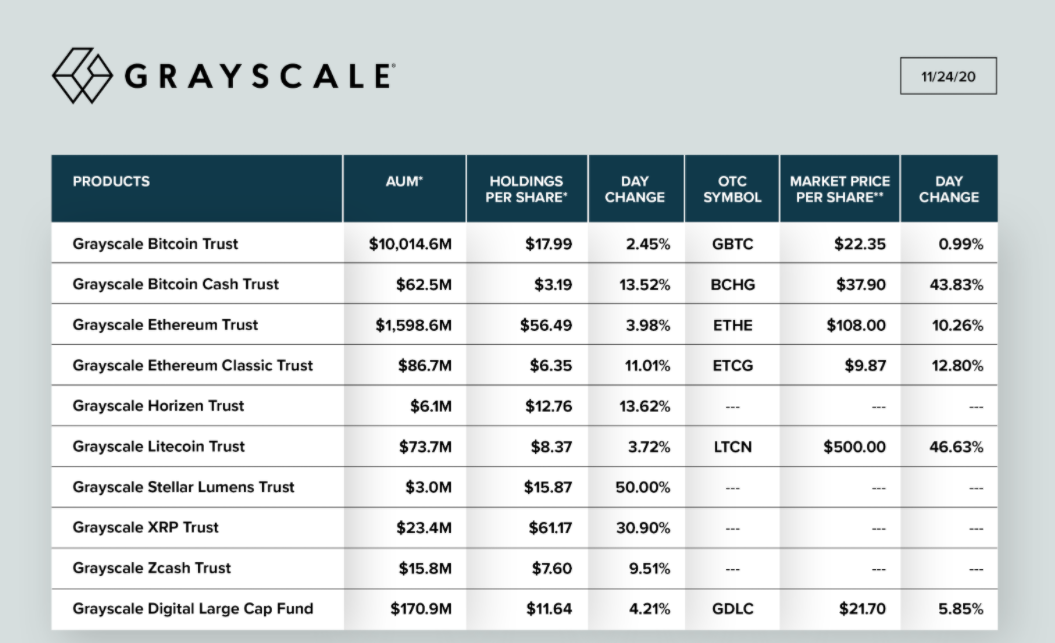The width and height of the screenshot is (1055, 643).
Task: Select the HOLDINGS PER SHARE header
Action: coord(526,189)
